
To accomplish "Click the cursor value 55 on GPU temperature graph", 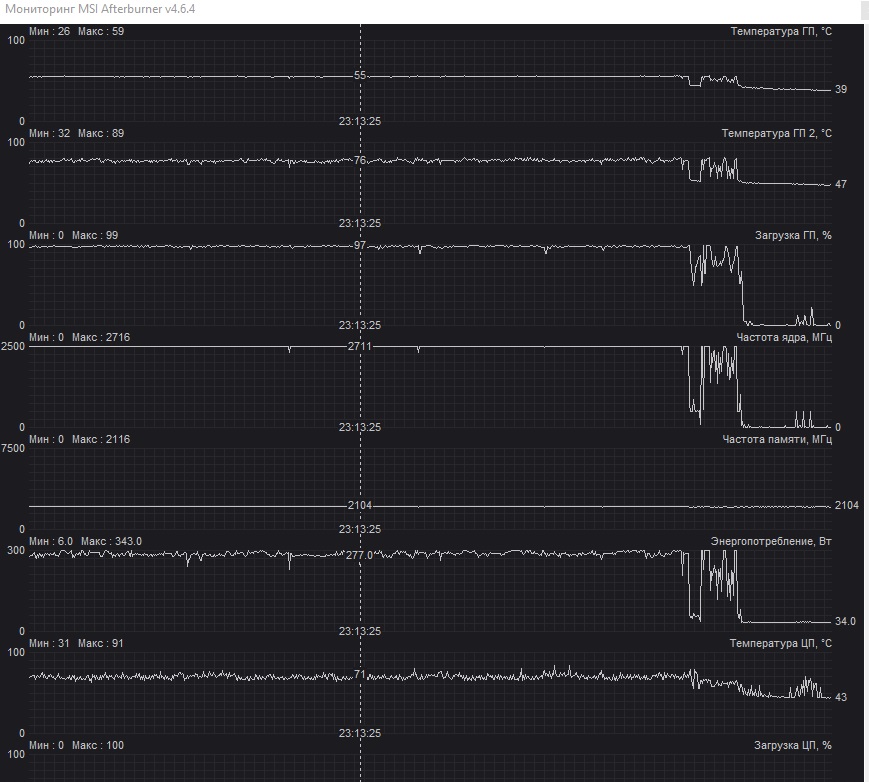I will pos(360,75).
